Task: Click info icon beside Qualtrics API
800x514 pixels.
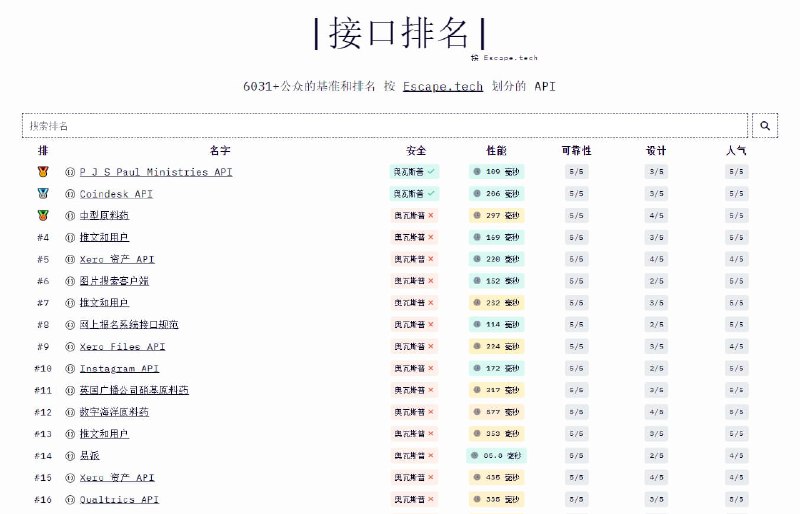Action: [70, 500]
